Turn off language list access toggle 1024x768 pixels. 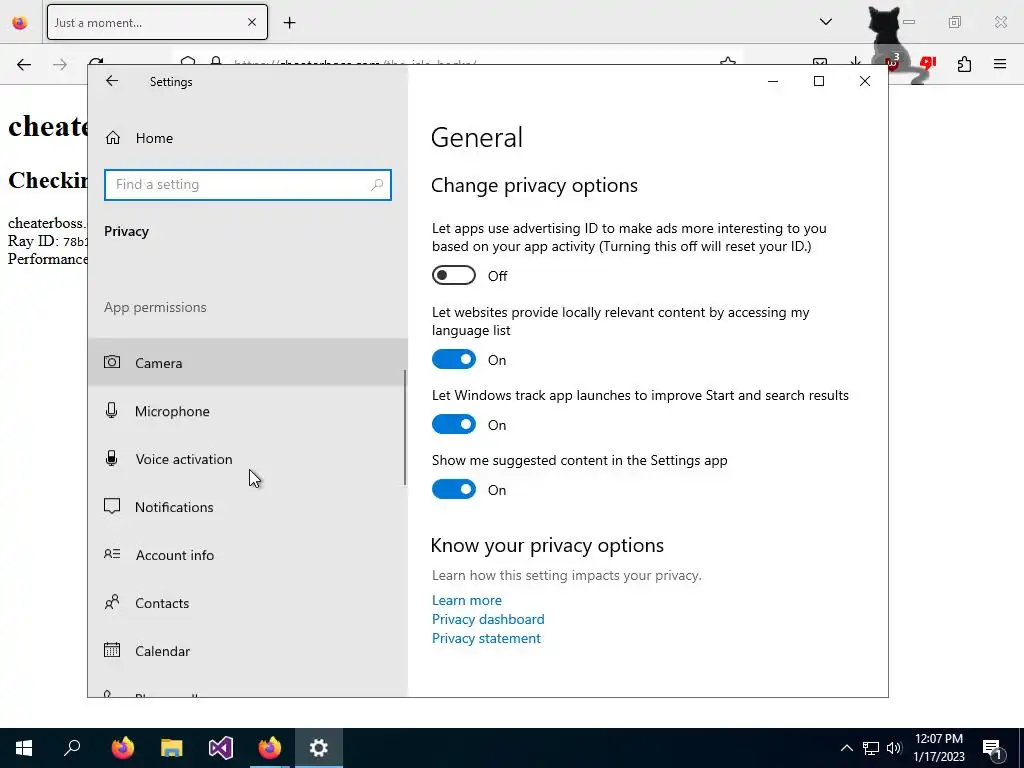[454, 360]
